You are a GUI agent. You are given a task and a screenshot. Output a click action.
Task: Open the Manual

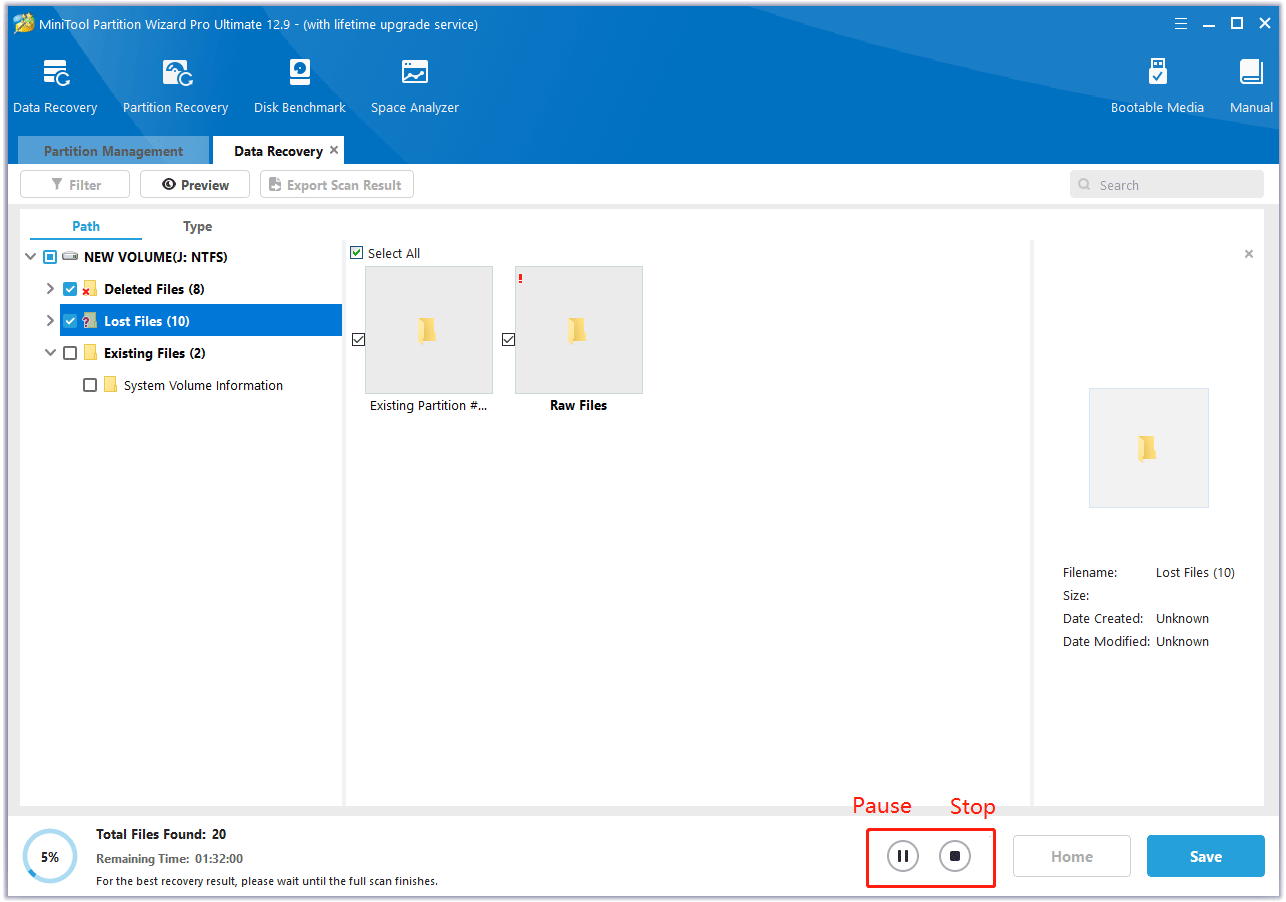1251,87
